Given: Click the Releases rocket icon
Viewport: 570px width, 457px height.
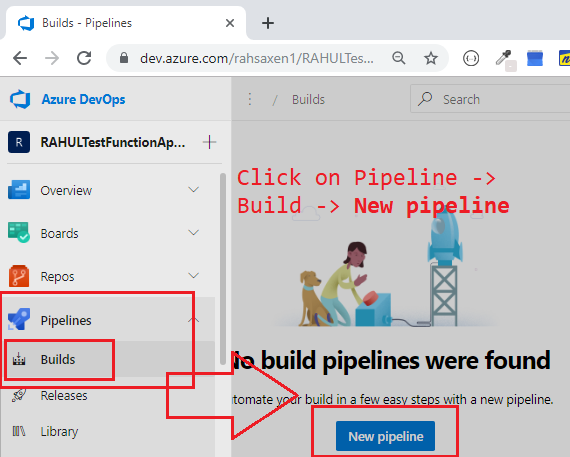Looking at the screenshot, I should (x=19, y=395).
